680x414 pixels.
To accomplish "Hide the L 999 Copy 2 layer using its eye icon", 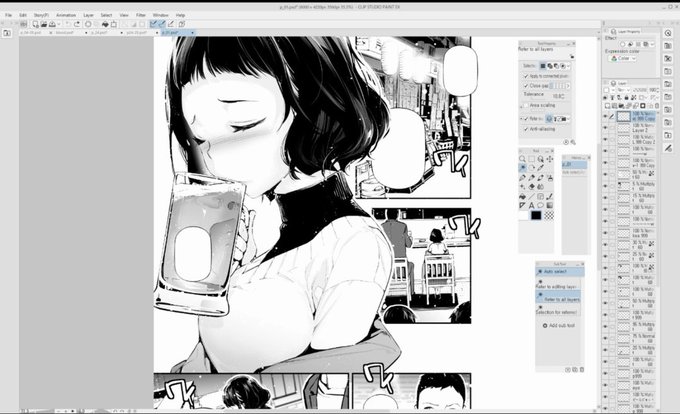I will [x=605, y=139].
